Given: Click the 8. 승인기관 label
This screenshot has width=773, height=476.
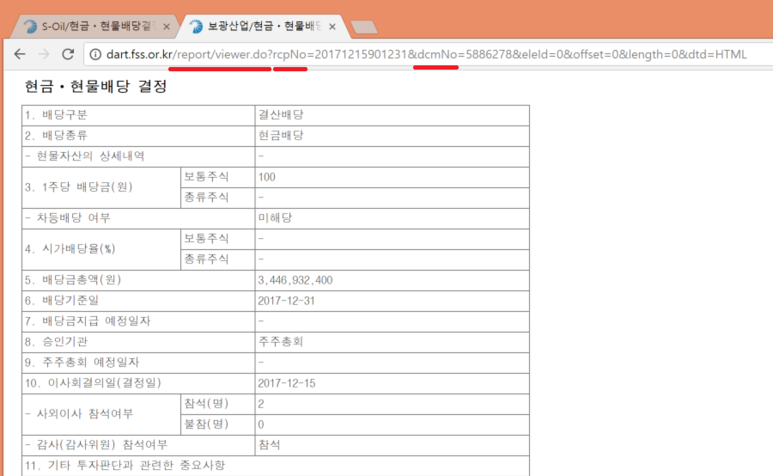Looking at the screenshot, I should coord(56,341).
